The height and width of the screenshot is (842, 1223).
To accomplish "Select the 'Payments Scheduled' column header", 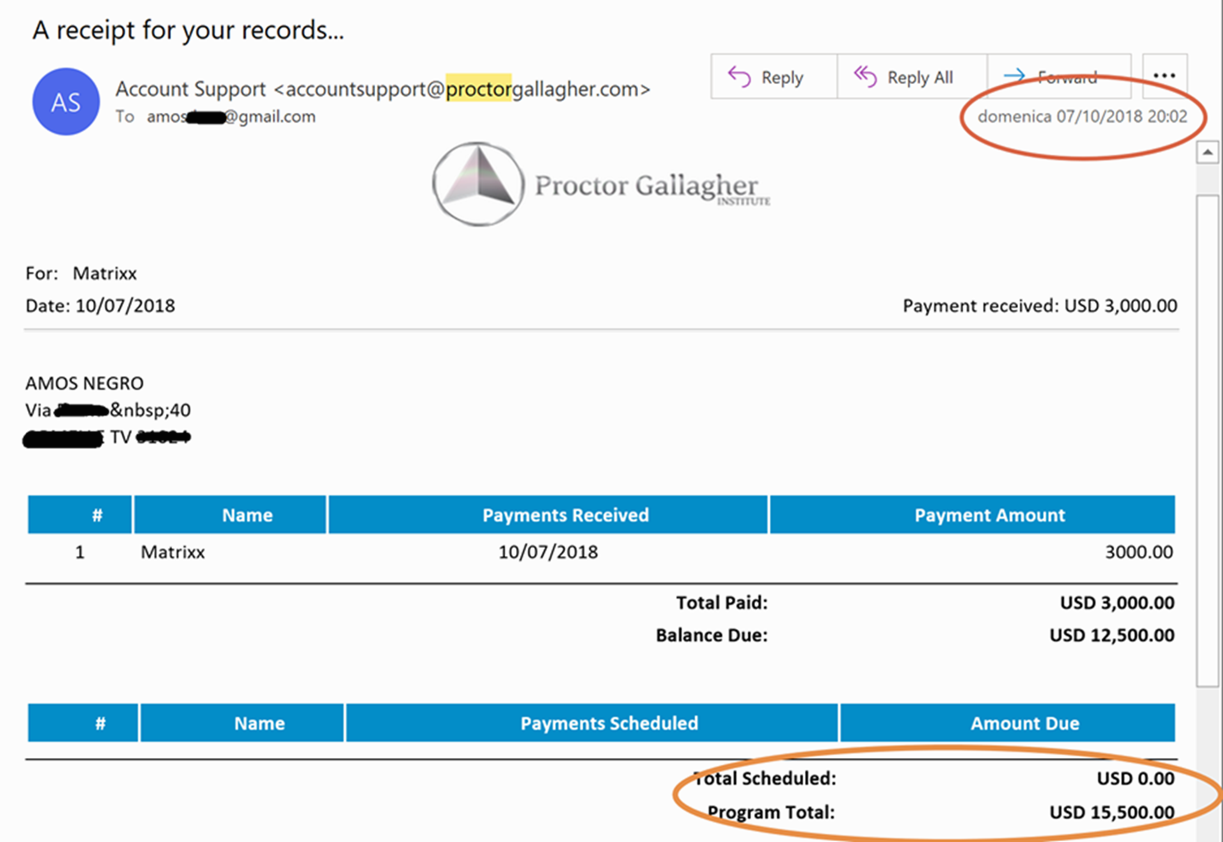I will click(x=609, y=723).
